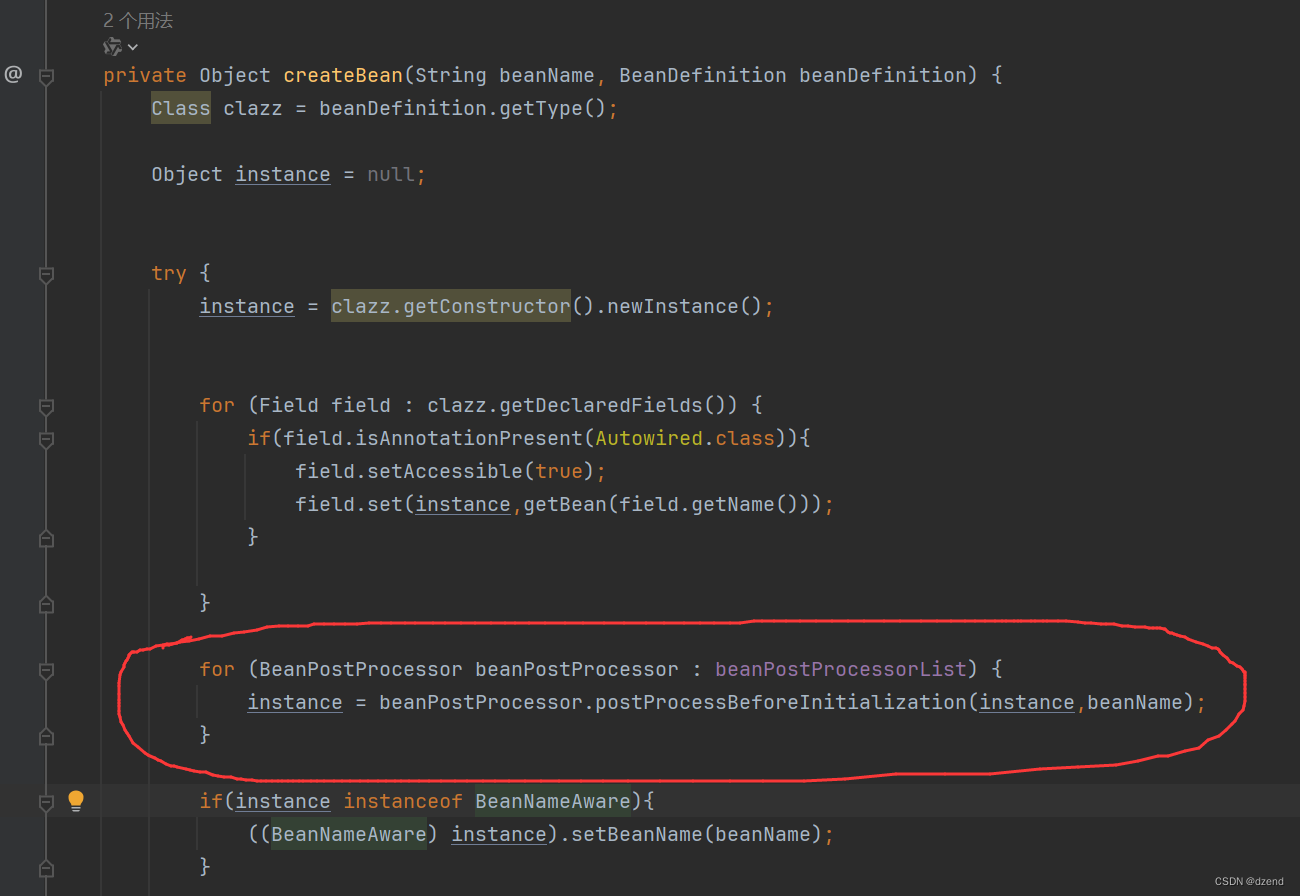Viewport: 1300px width, 896px height.
Task: Collapse the 'for (BeanPostProcessor' loop fold marker
Action: (46, 670)
